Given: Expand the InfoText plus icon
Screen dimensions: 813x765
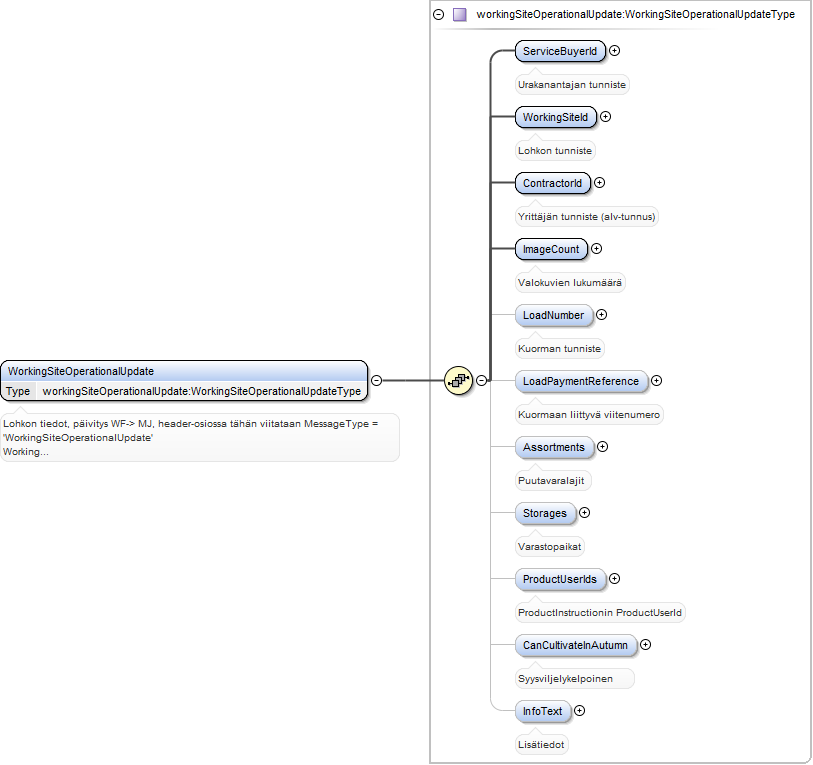Looking at the screenshot, I should pos(580,711).
